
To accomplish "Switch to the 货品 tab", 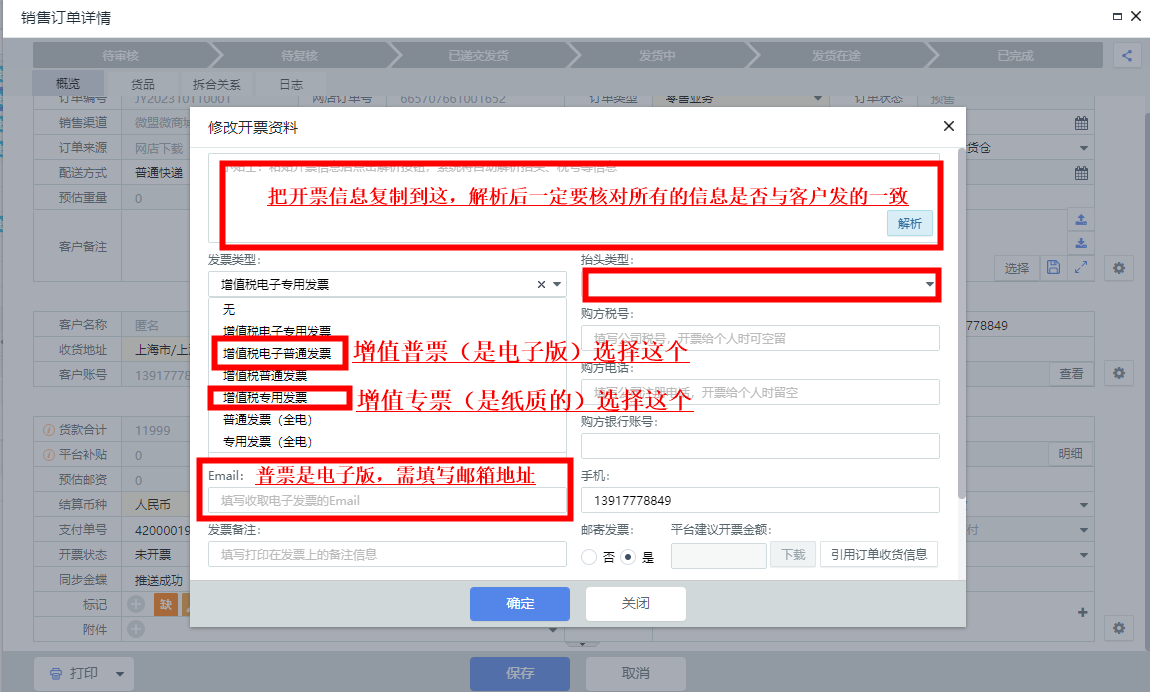I will click(143, 85).
